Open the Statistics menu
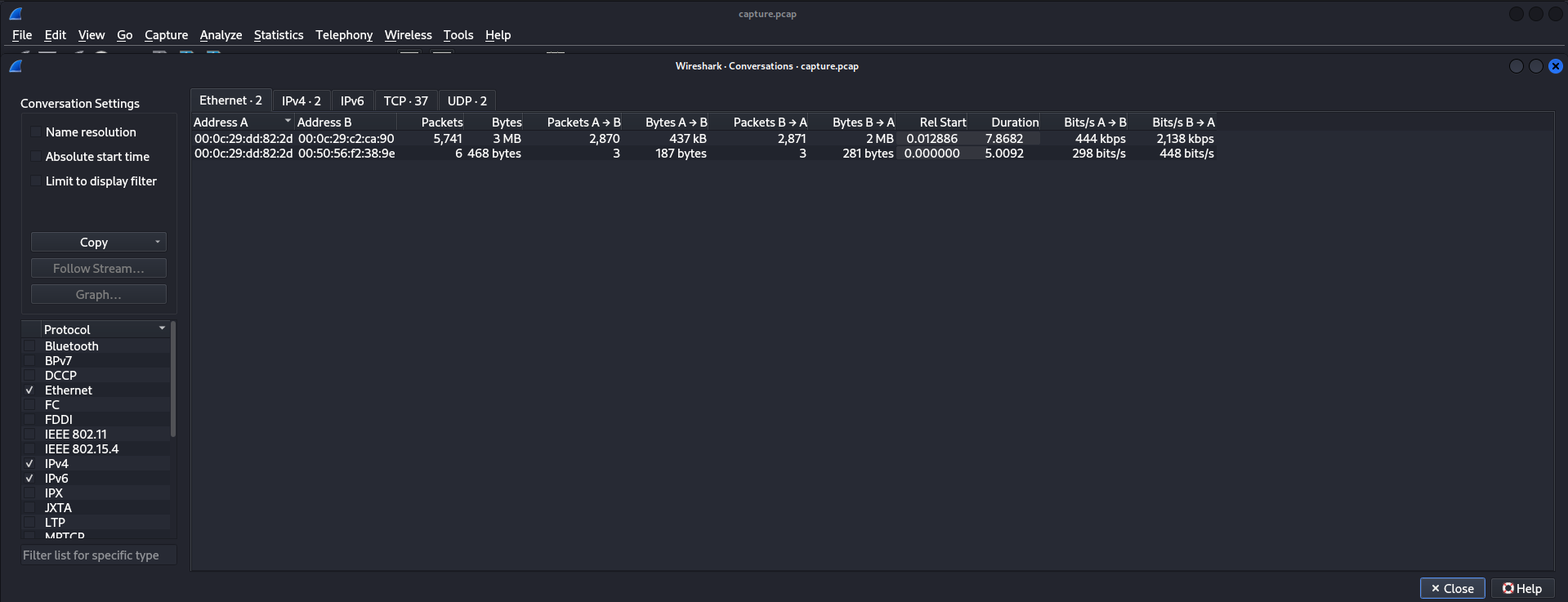Screen dimensions: 1568x602 [x=279, y=35]
